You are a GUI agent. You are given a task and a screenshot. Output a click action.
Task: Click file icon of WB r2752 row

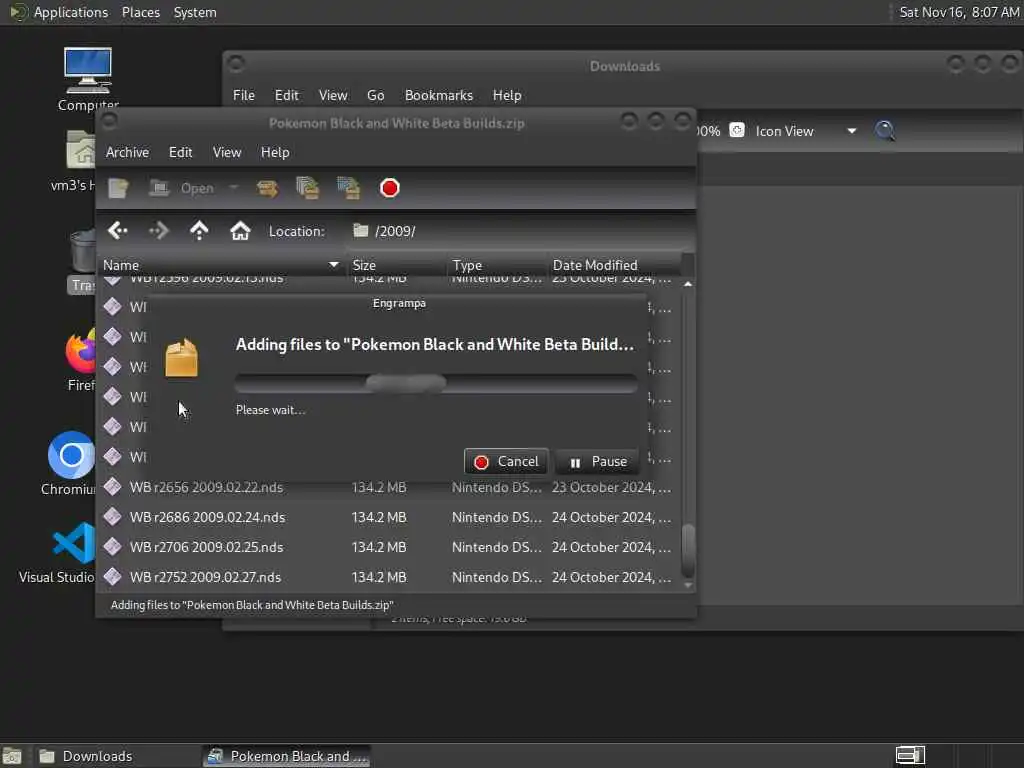[112, 577]
